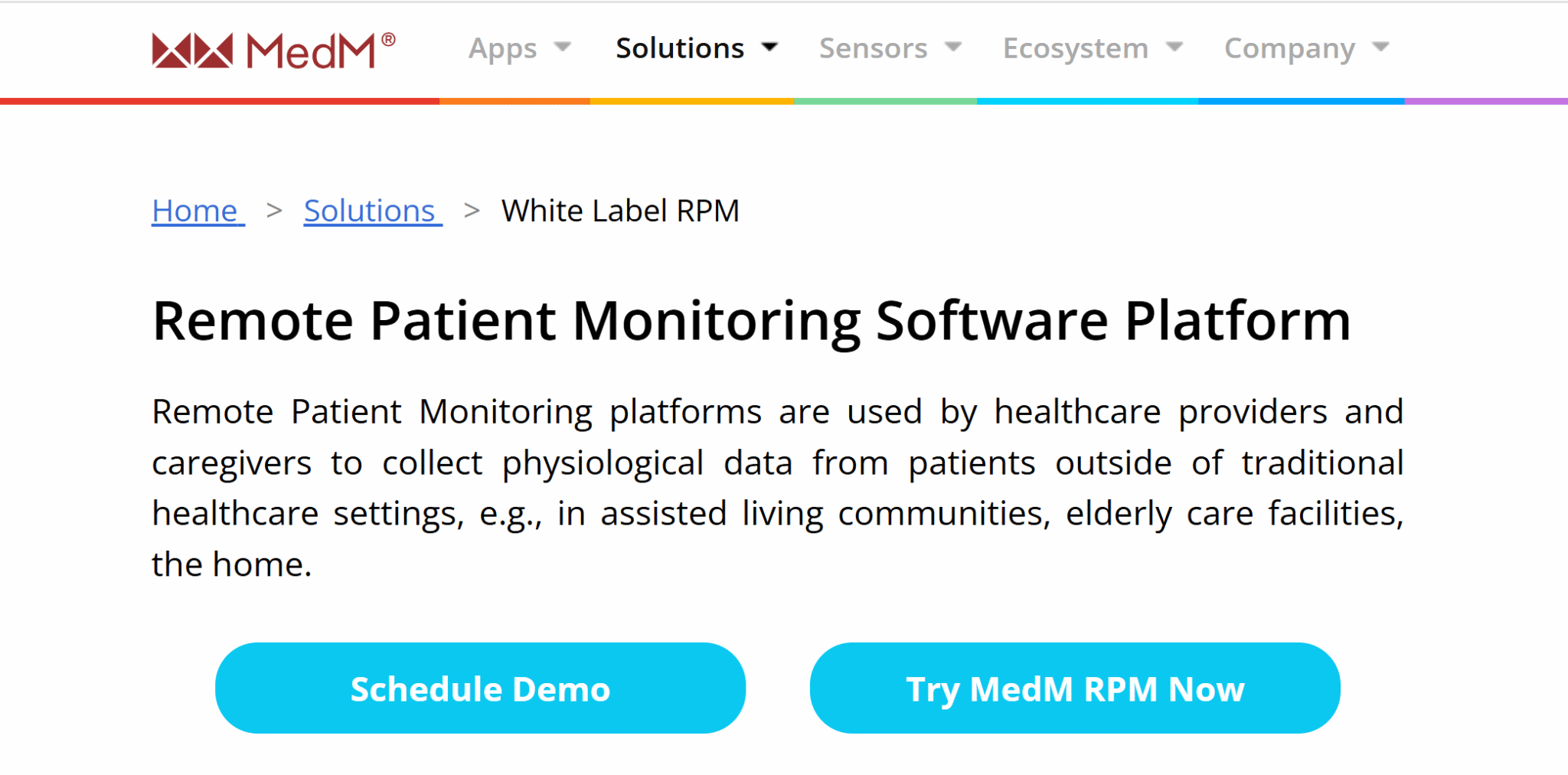
Task: Follow the Solutions breadcrumb link
Action: (372, 211)
